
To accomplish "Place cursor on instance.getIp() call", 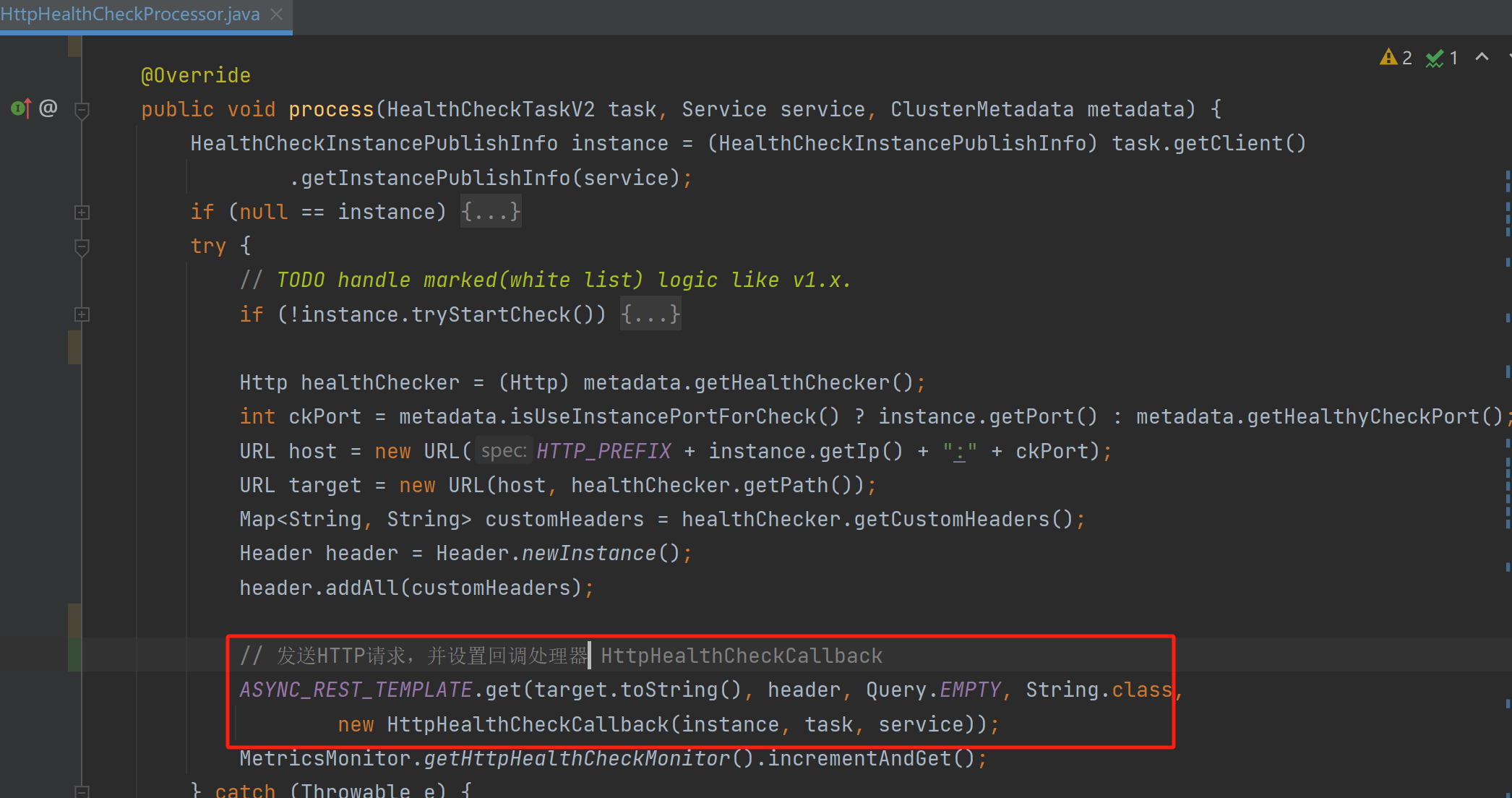I will coord(806,451).
